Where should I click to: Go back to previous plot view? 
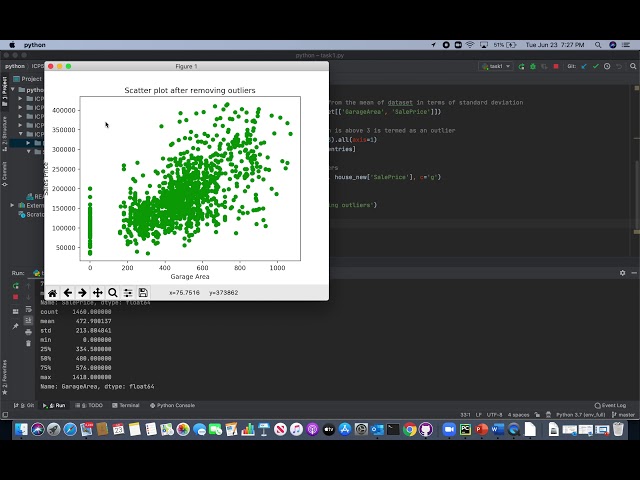click(x=68, y=293)
